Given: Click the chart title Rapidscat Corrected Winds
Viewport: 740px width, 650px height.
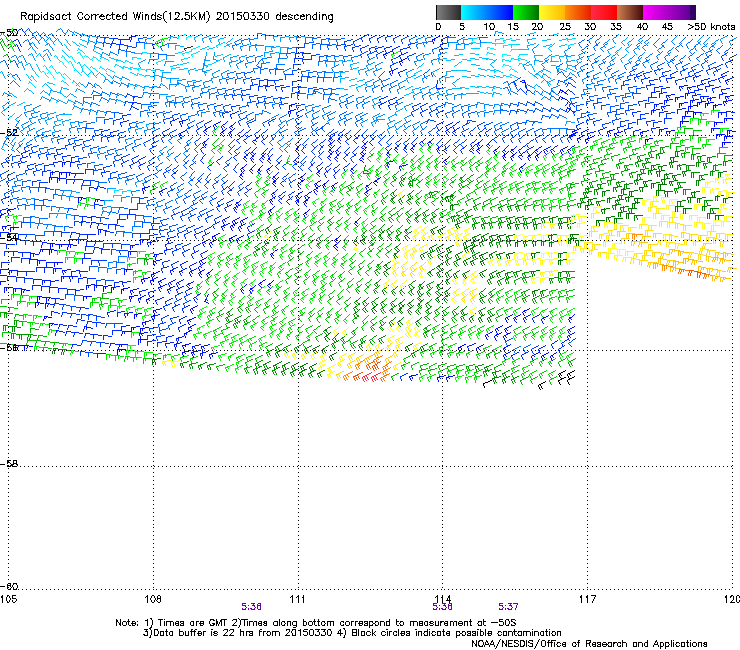Looking at the screenshot, I should click(x=177, y=17).
